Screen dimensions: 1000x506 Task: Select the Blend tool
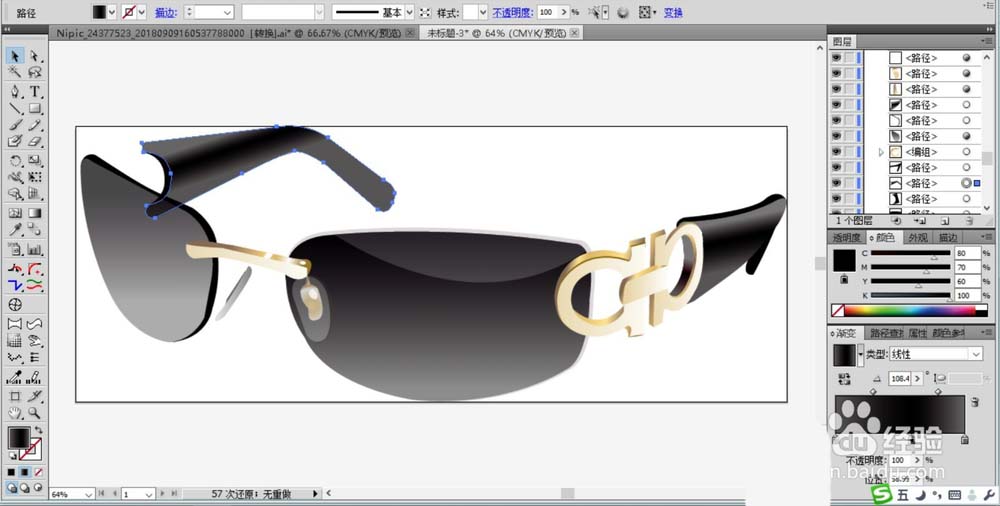tap(34, 230)
